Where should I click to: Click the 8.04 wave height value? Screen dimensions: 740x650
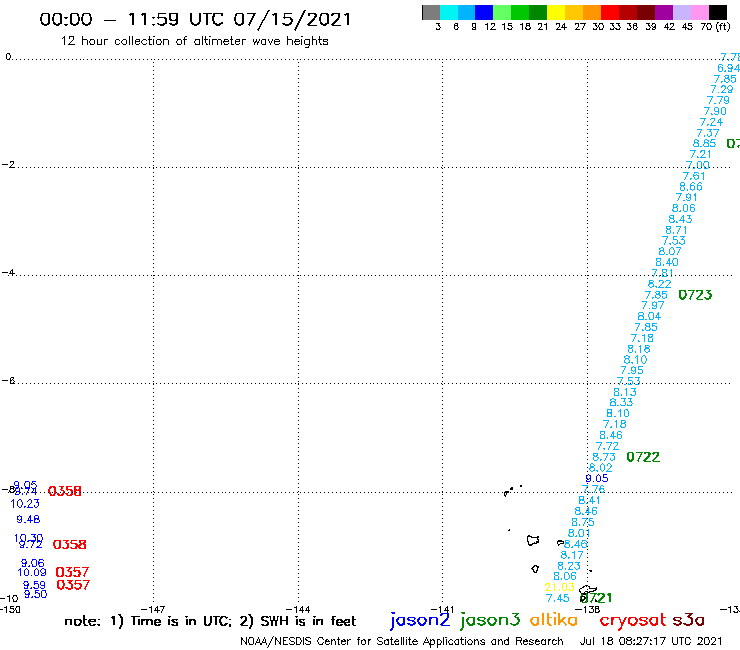[649, 316]
